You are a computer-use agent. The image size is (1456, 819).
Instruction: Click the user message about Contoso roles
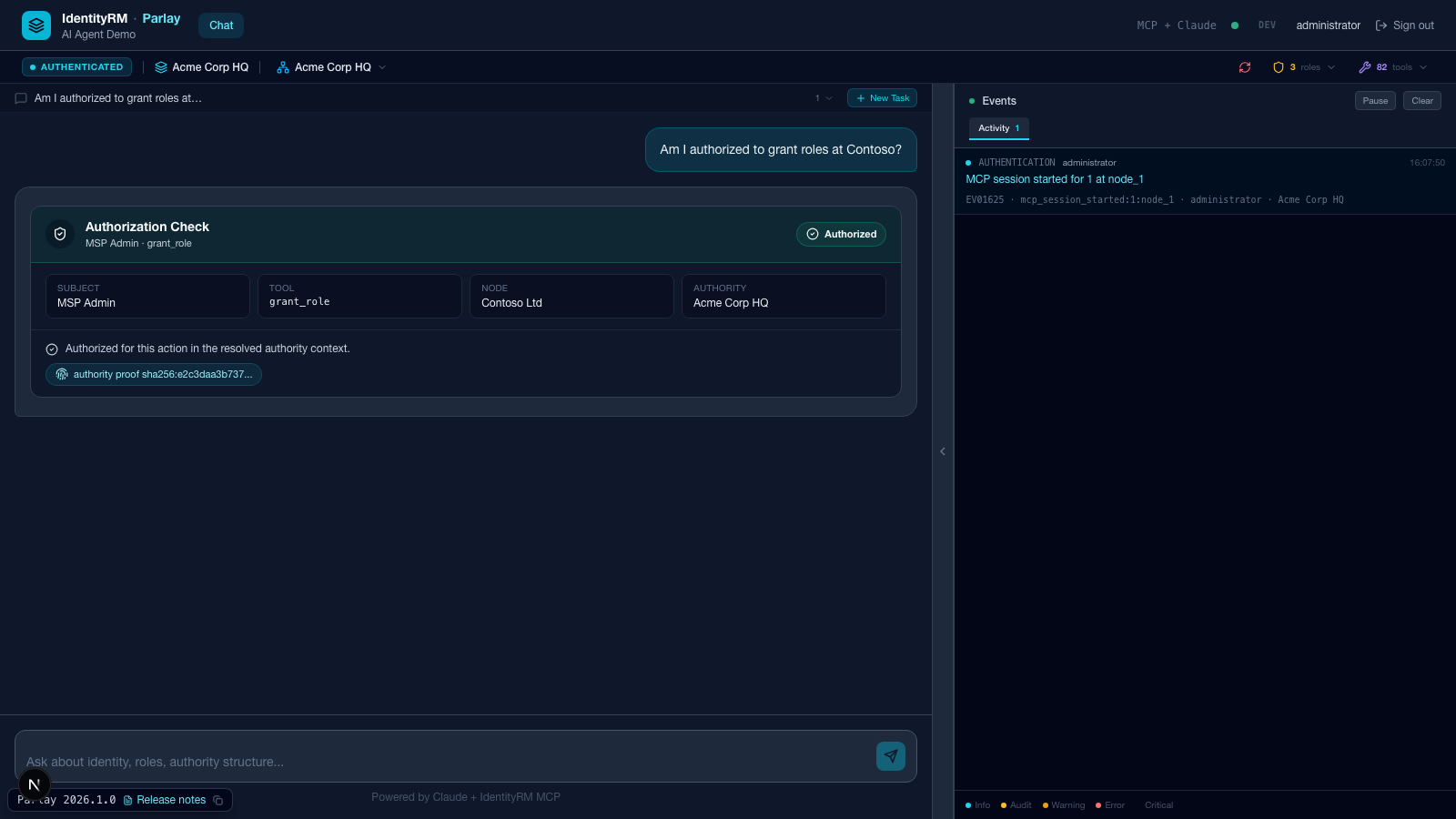(x=781, y=150)
